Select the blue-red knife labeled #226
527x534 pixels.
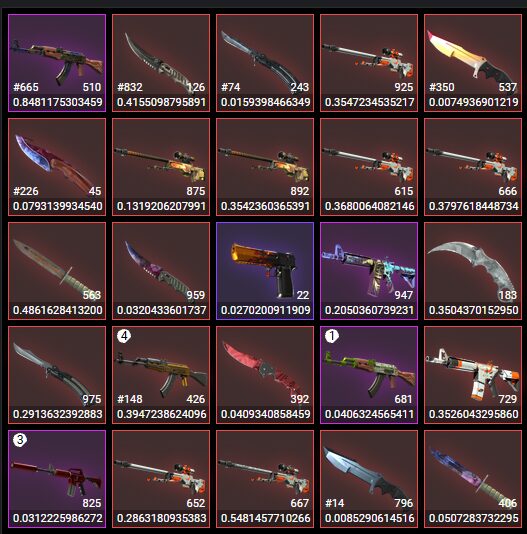(x=57, y=167)
